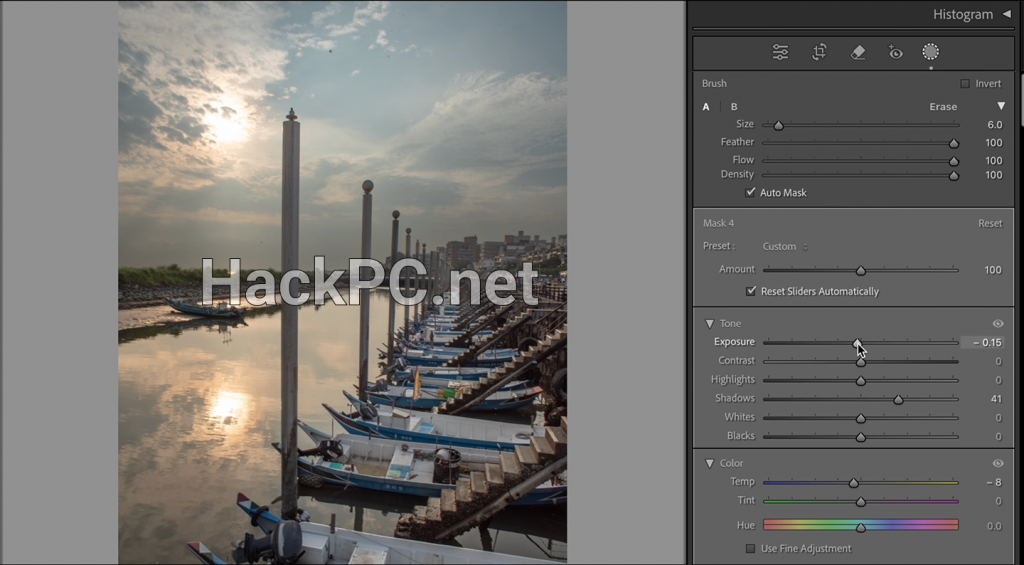Collapse the Histogram panel arrow
This screenshot has width=1024, height=565.
pos(1006,14)
